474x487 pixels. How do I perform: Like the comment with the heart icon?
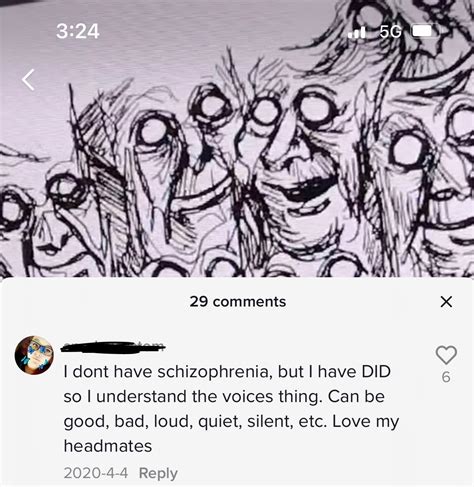click(x=446, y=355)
